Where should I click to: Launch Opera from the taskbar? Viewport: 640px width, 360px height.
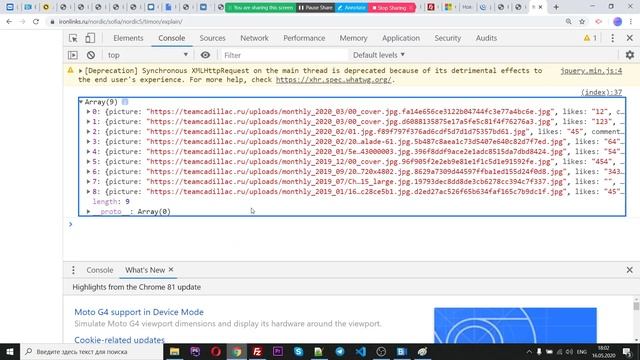(216, 351)
